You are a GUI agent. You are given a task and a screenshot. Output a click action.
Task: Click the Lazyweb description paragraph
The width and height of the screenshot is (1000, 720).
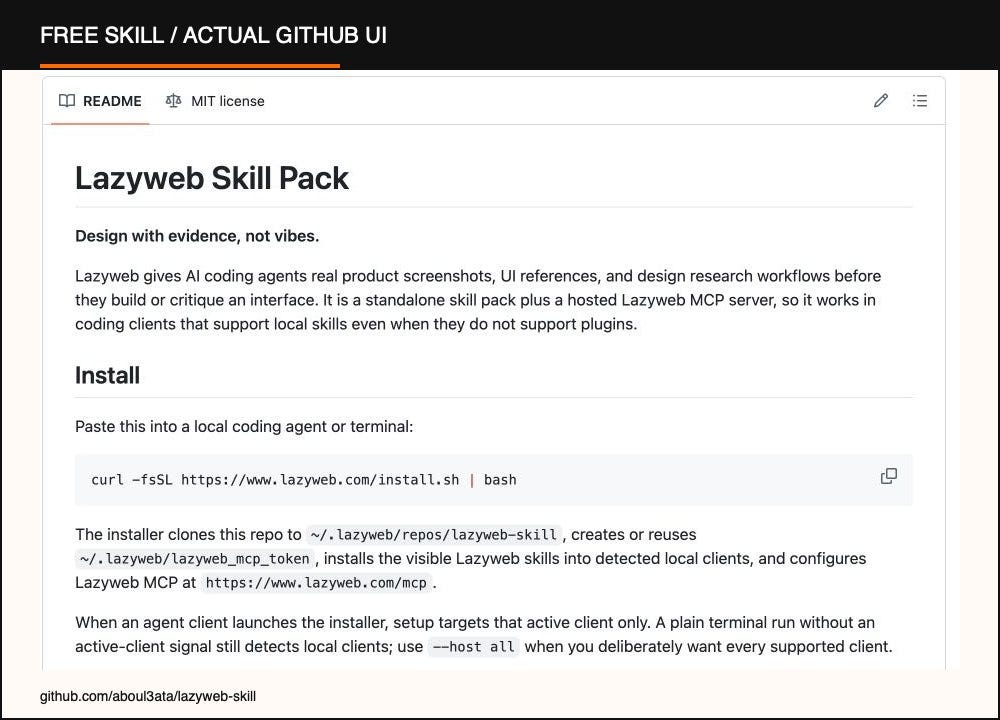click(478, 300)
